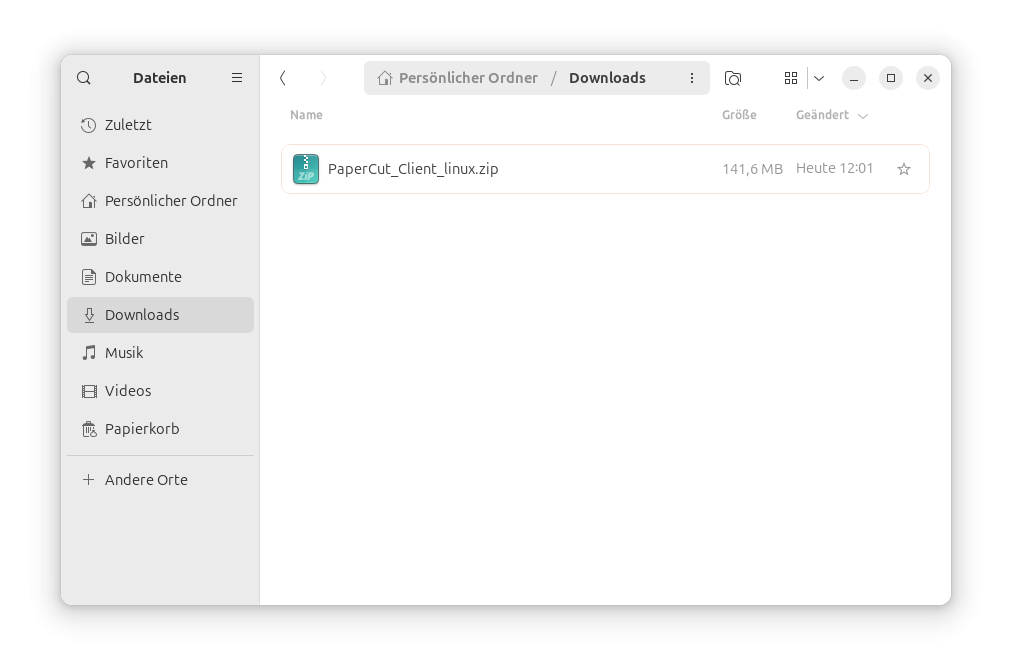Image resolution: width=1012 pixels, height=672 pixels.
Task: Go back with the left arrow
Action: pos(283,78)
